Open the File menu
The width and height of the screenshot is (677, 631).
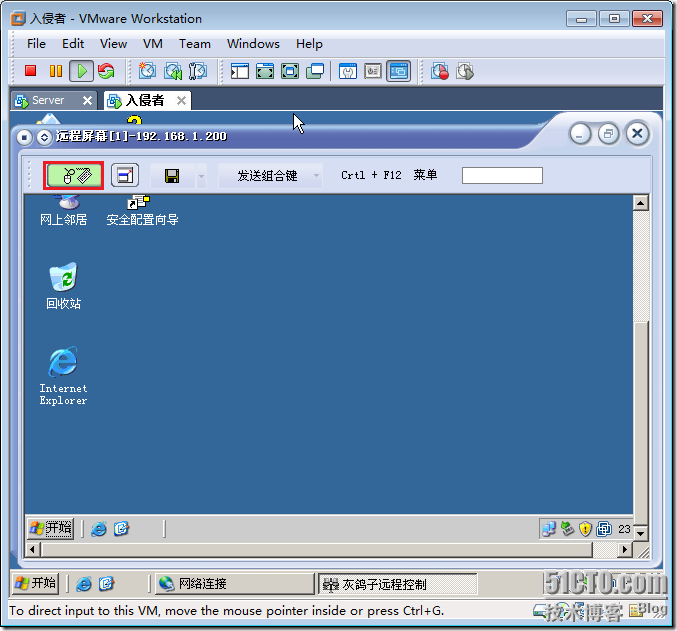pos(36,44)
